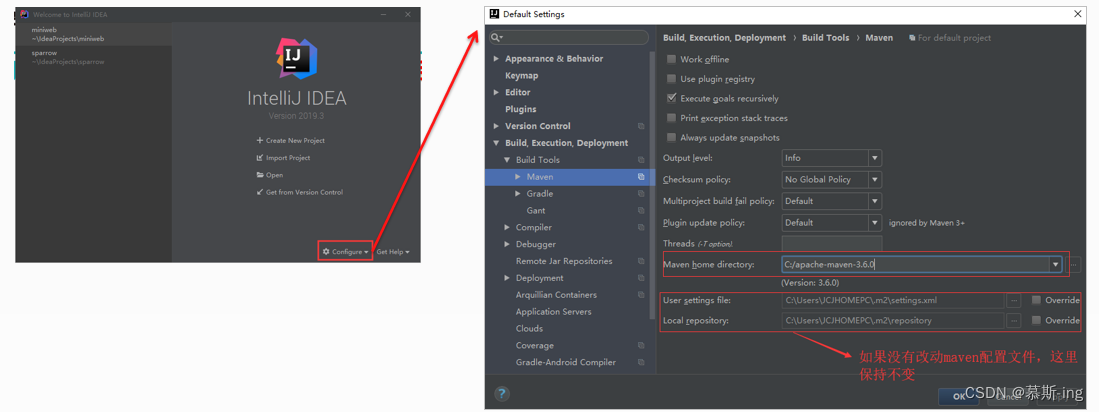Expand the Debugger tree node

click(x=507, y=245)
